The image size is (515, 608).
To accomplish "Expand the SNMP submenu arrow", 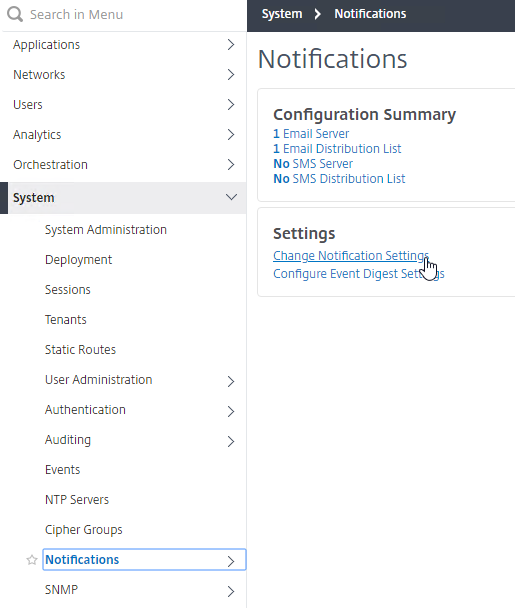I will coord(231,591).
